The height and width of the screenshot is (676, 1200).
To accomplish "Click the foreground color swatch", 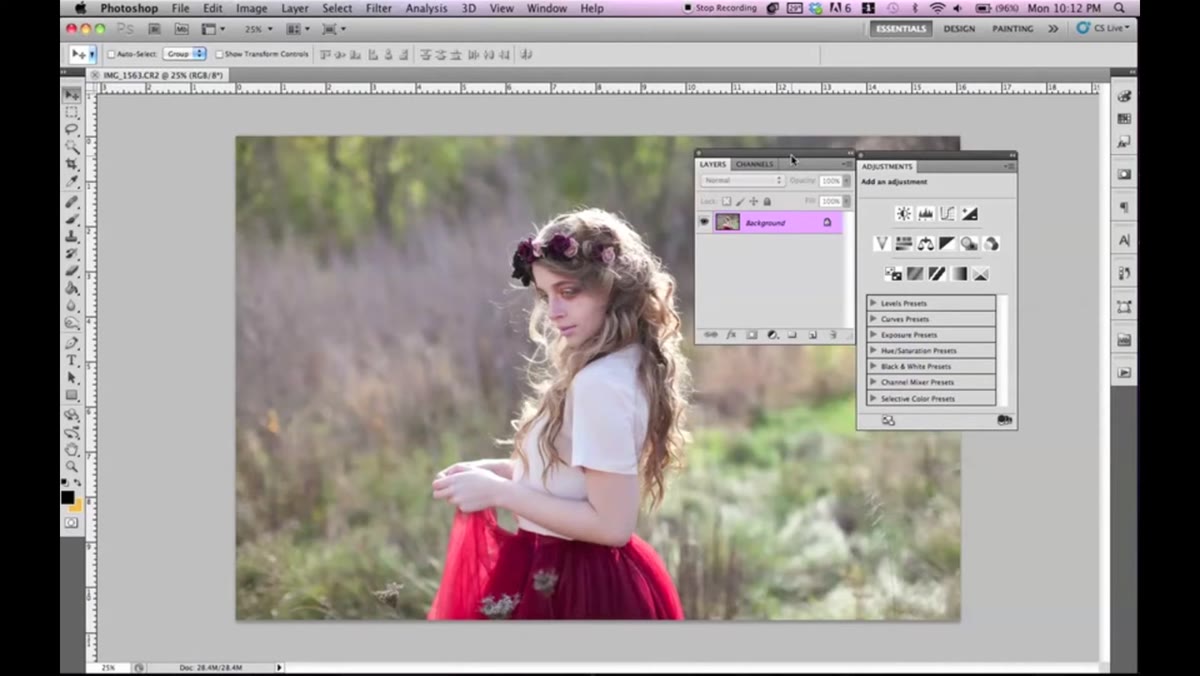I will (67, 497).
